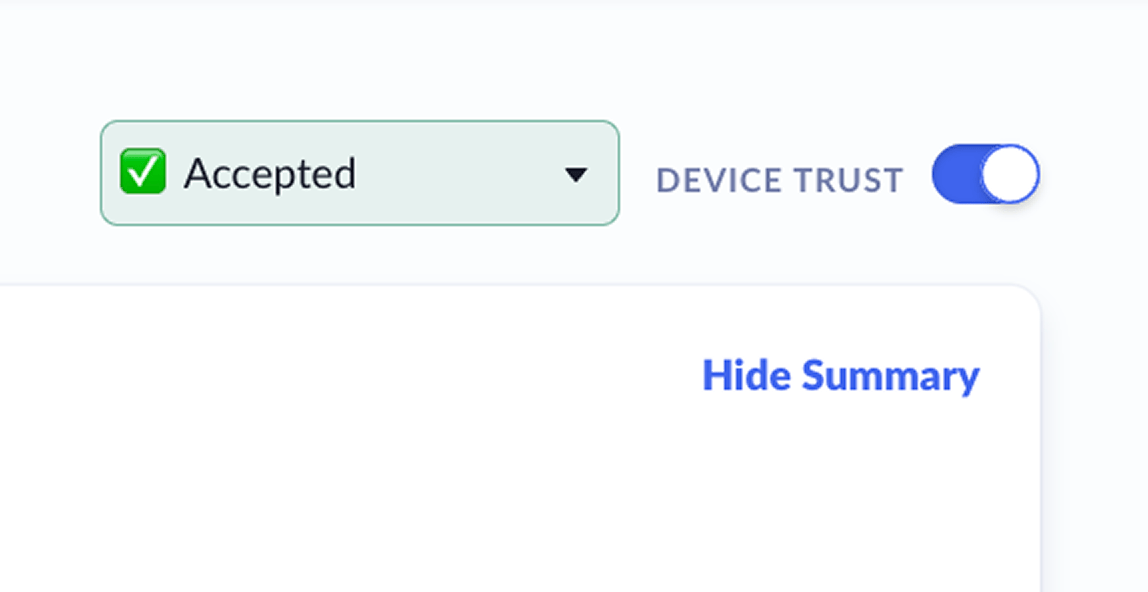Change the status from the Accepted combo box
The height and width of the screenshot is (592, 1148).
359,173
